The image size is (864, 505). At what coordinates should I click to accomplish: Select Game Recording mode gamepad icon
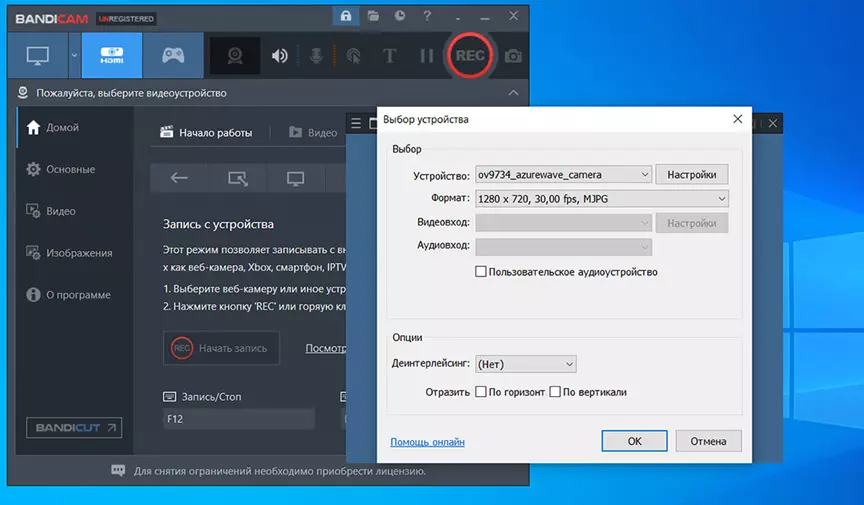pos(173,55)
